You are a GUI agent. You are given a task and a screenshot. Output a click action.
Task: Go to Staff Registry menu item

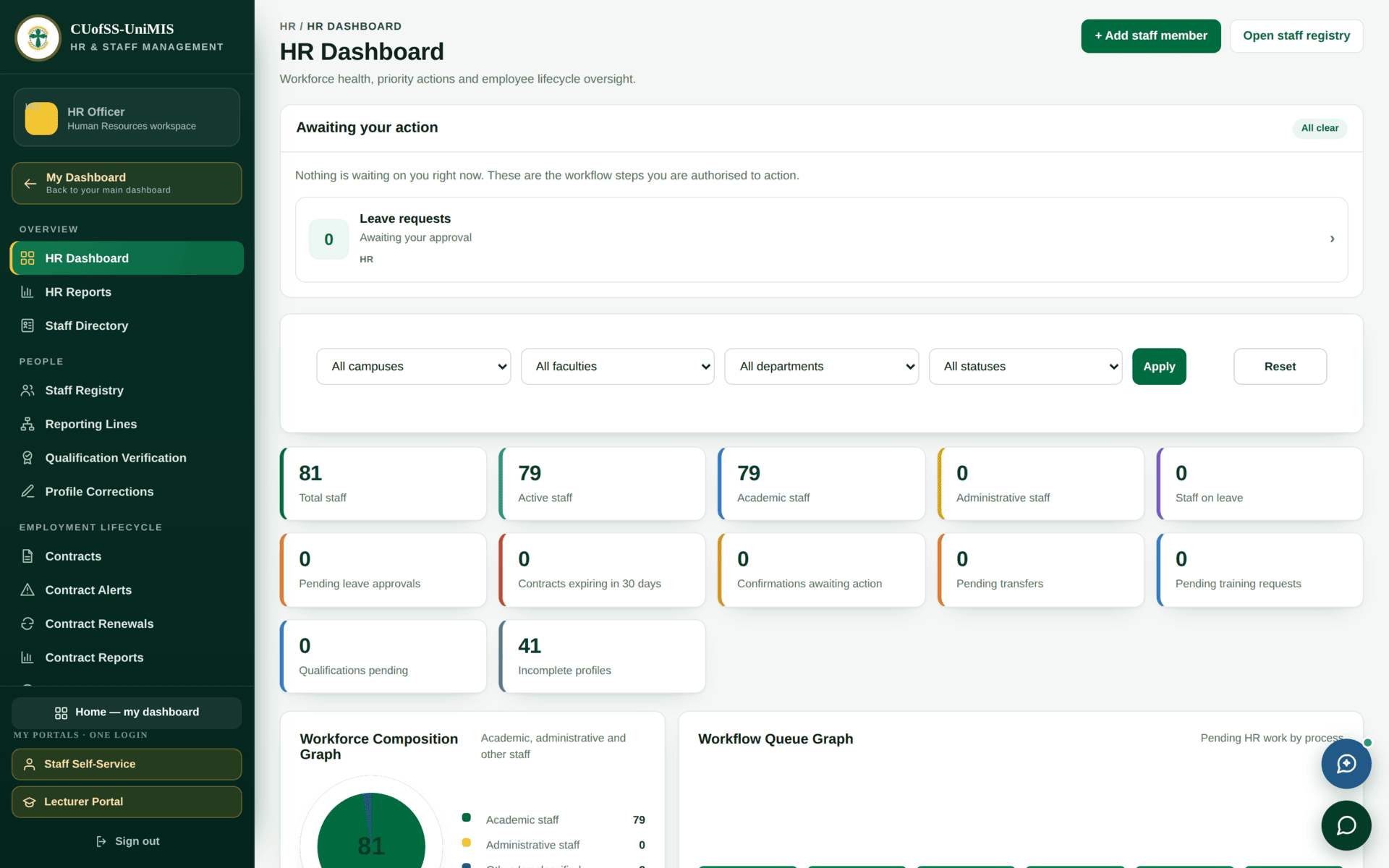tap(127, 391)
